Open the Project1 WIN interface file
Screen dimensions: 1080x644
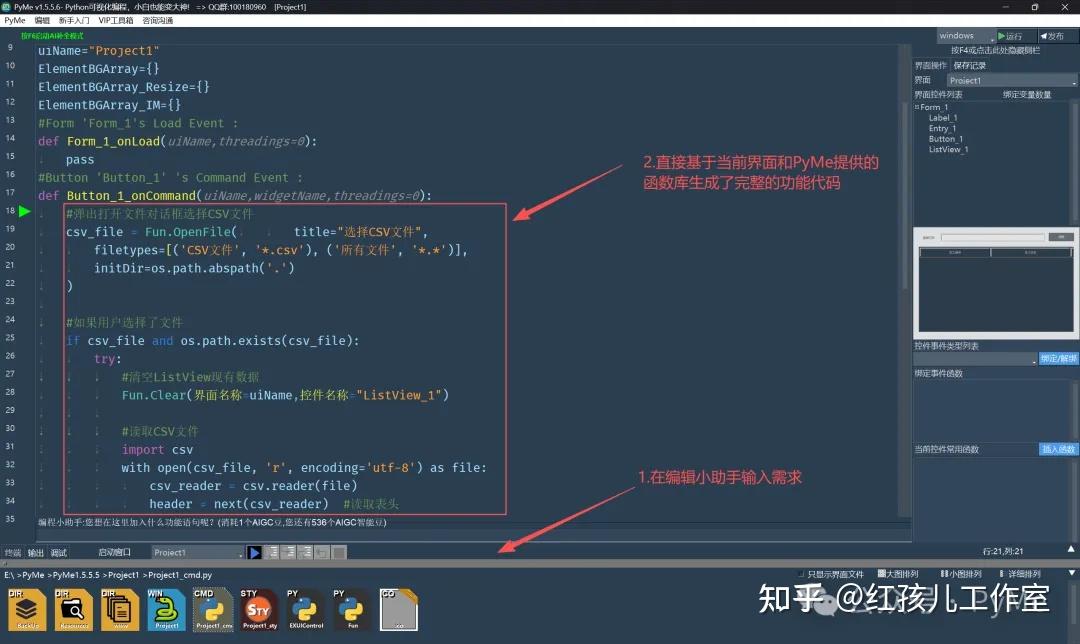(166, 610)
